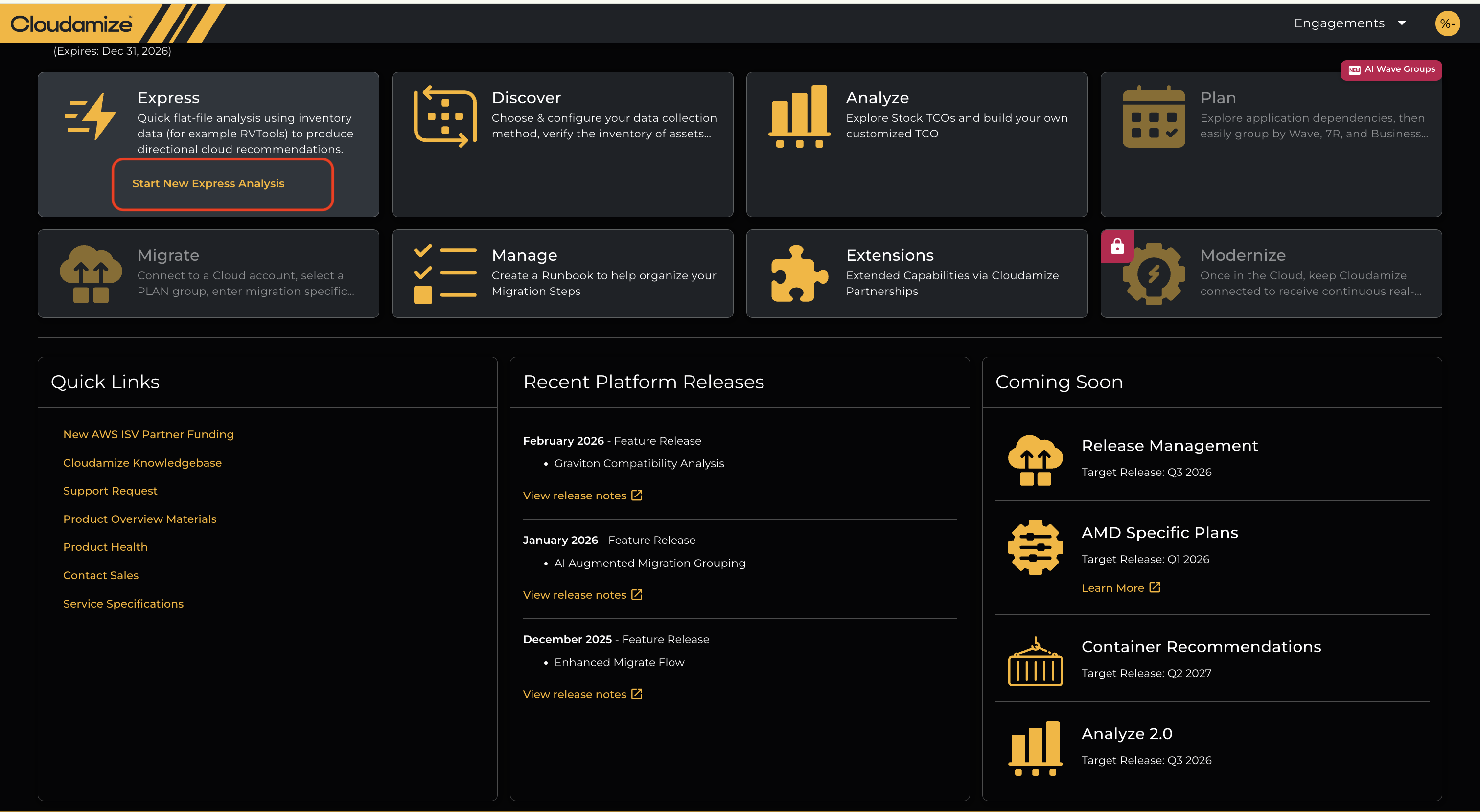The height and width of the screenshot is (812, 1480).
Task: Click the 'Target Release: Q1 2026' text
Action: (1145, 559)
